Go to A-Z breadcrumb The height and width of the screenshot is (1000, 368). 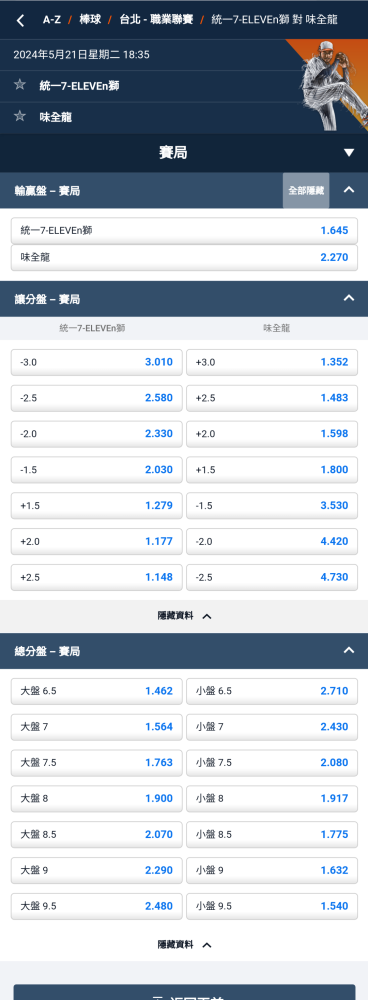click(52, 20)
